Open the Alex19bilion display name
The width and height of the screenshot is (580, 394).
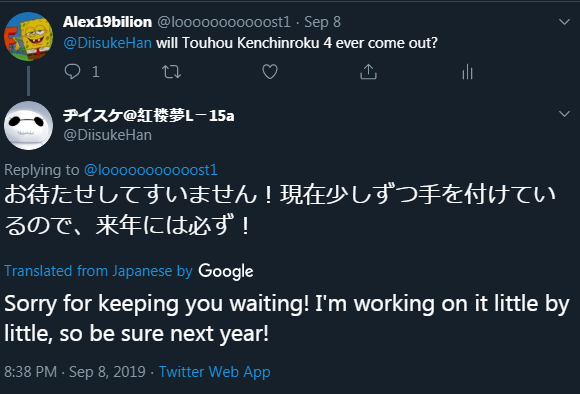point(107,22)
